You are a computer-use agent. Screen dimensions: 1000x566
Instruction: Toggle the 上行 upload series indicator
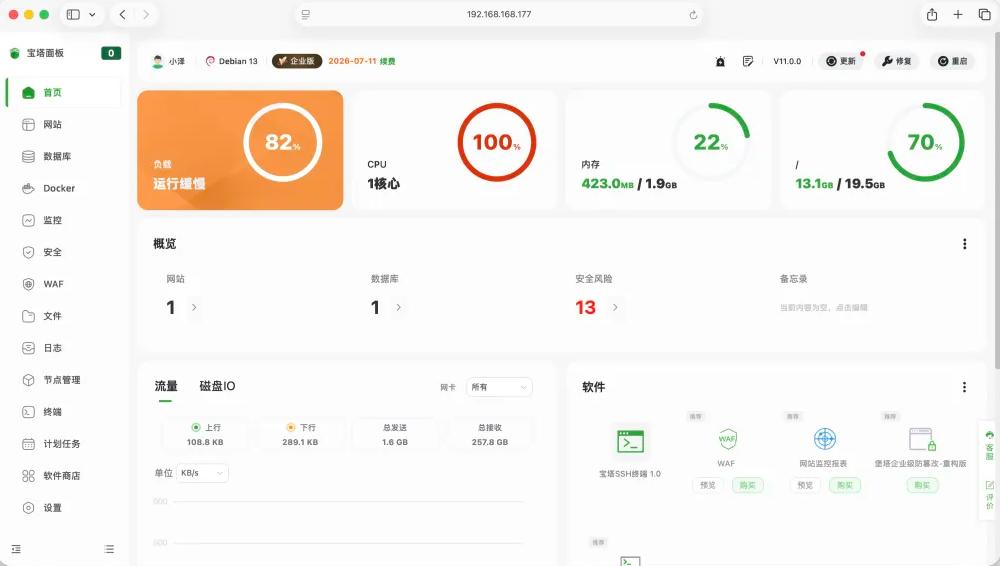pos(196,427)
